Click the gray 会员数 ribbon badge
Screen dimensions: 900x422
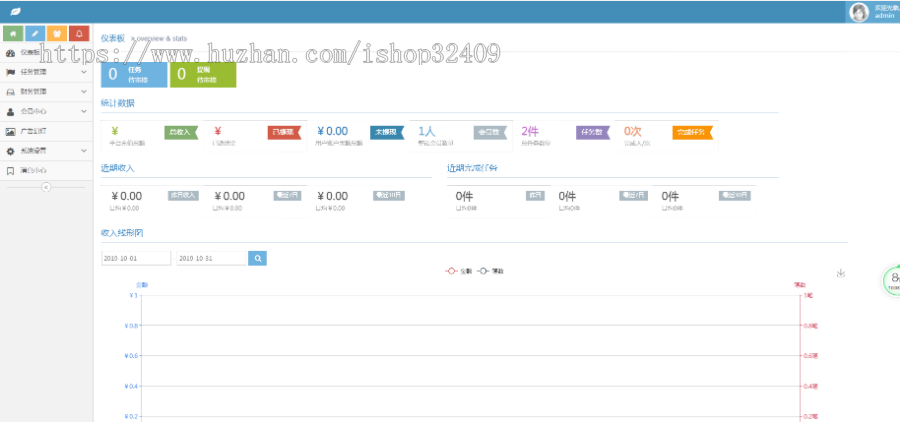pyautogui.click(x=491, y=133)
